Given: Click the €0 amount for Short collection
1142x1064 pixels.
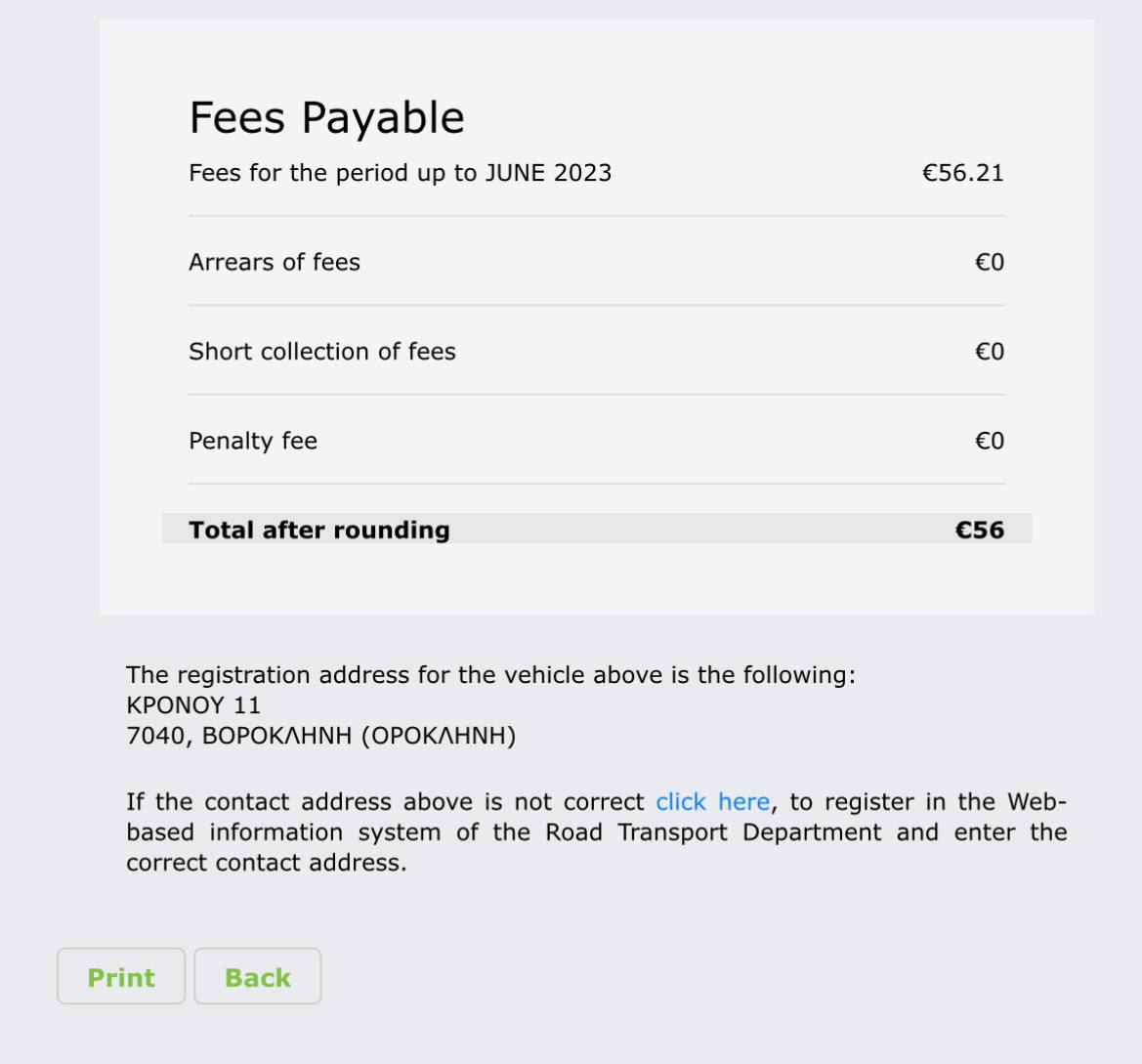Looking at the screenshot, I should 989,352.
